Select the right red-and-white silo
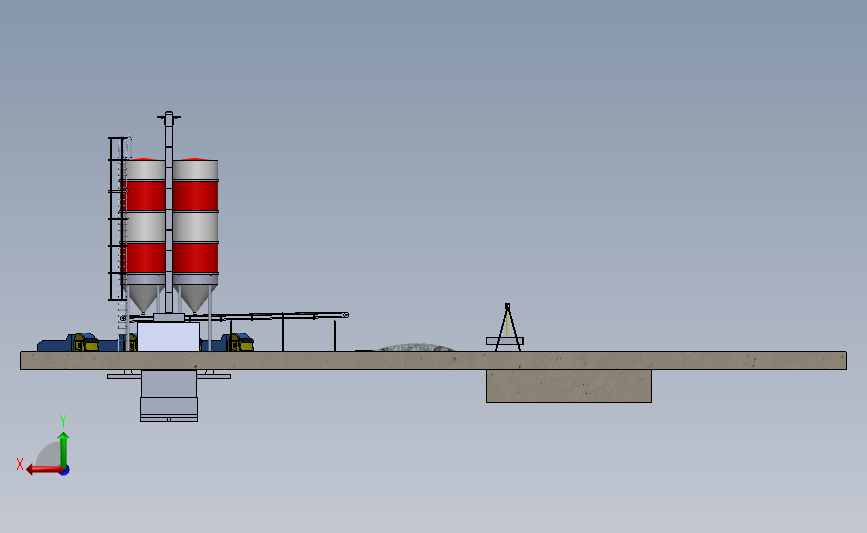 pos(195,235)
